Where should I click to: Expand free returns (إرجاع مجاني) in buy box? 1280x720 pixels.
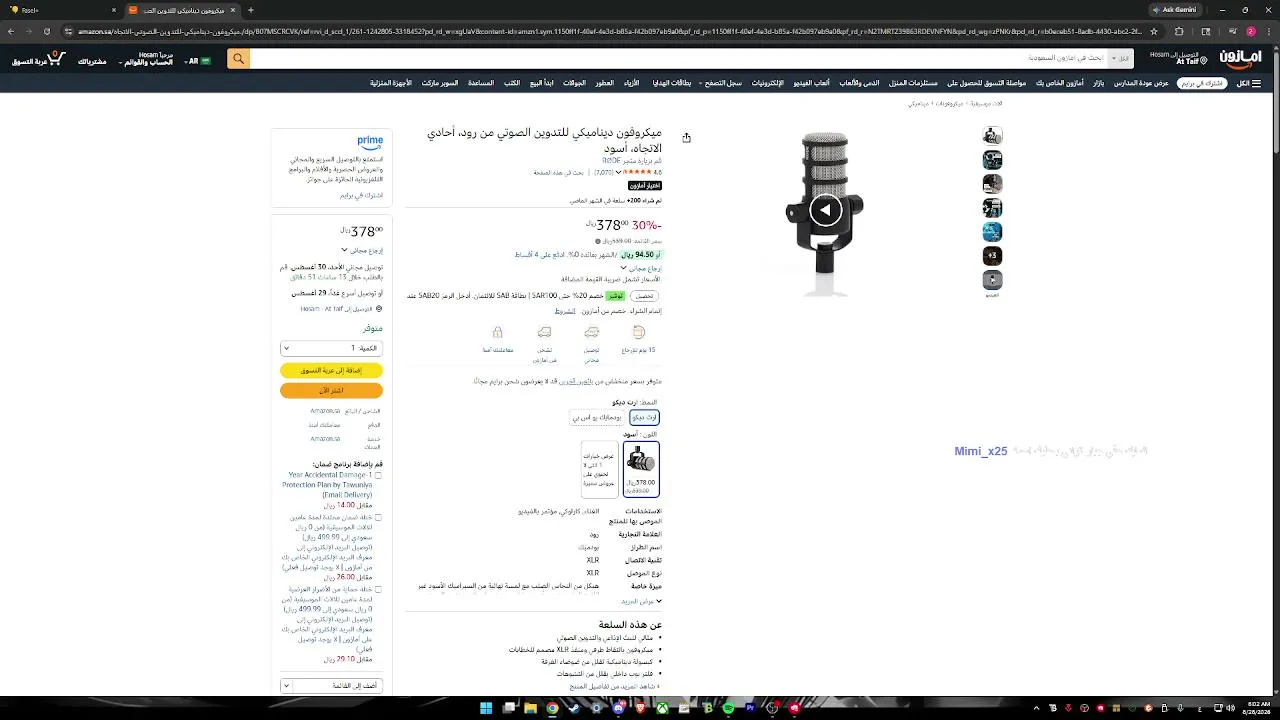(x=362, y=250)
